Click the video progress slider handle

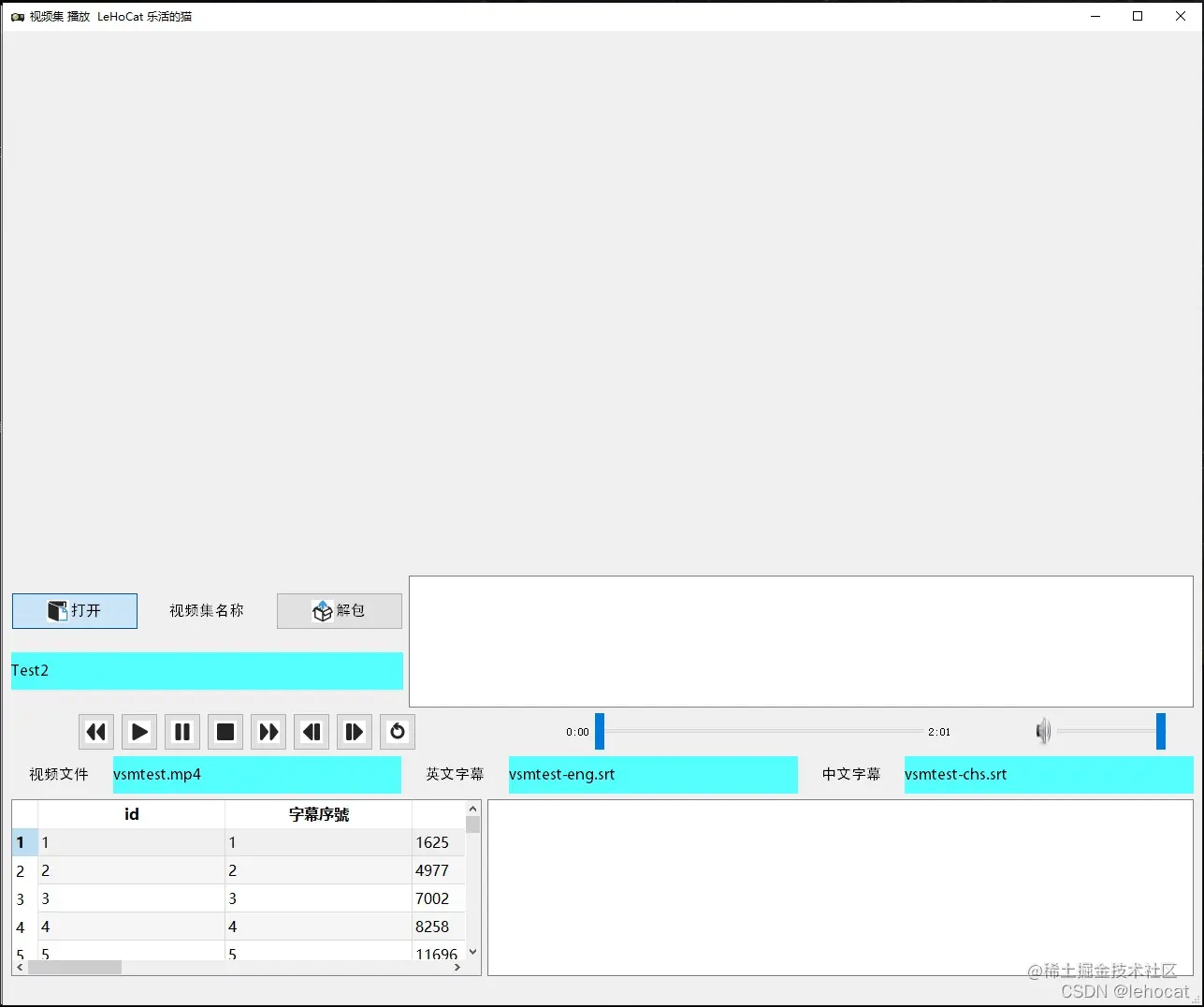[x=600, y=732]
